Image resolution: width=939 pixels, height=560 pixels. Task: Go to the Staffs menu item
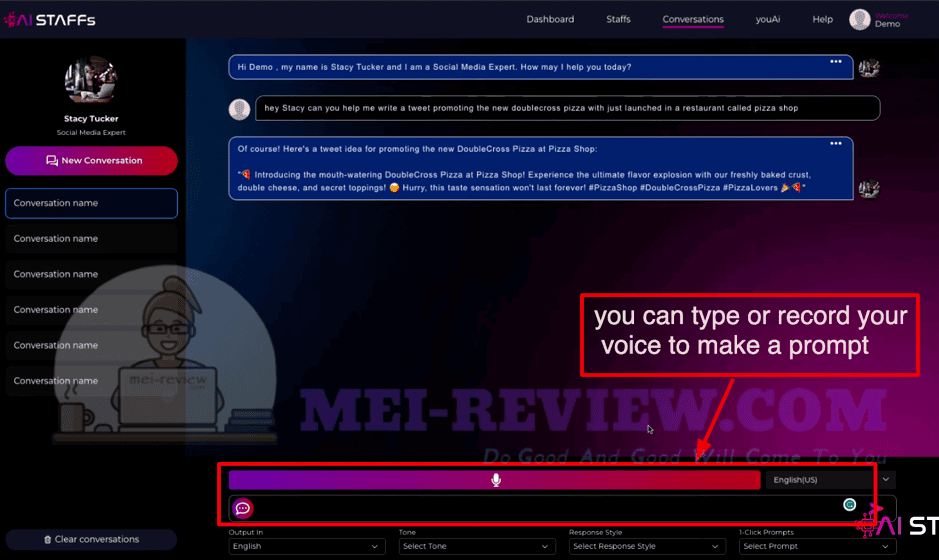[x=618, y=19]
